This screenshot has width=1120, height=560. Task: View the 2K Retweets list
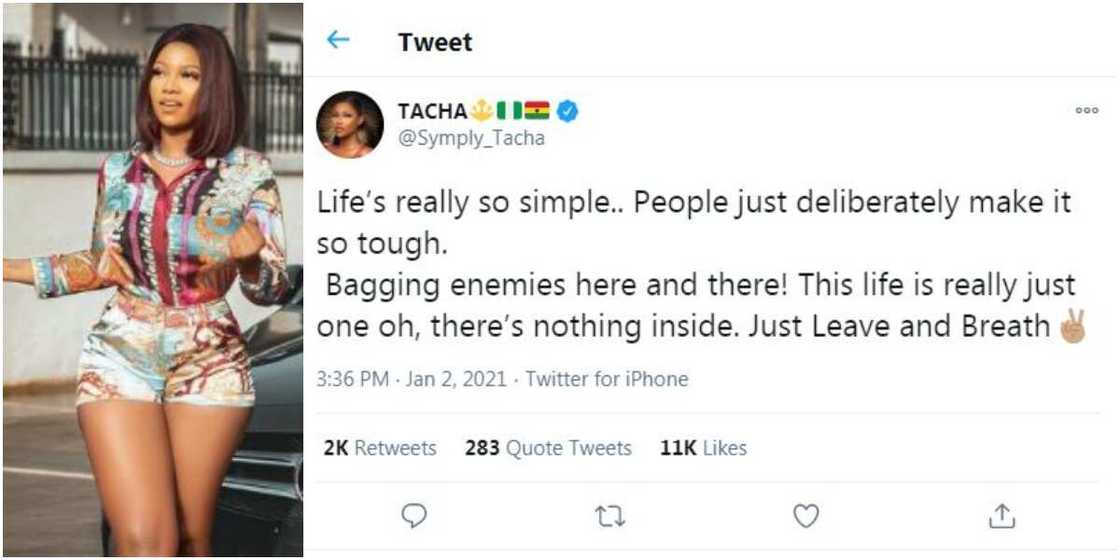click(380, 448)
